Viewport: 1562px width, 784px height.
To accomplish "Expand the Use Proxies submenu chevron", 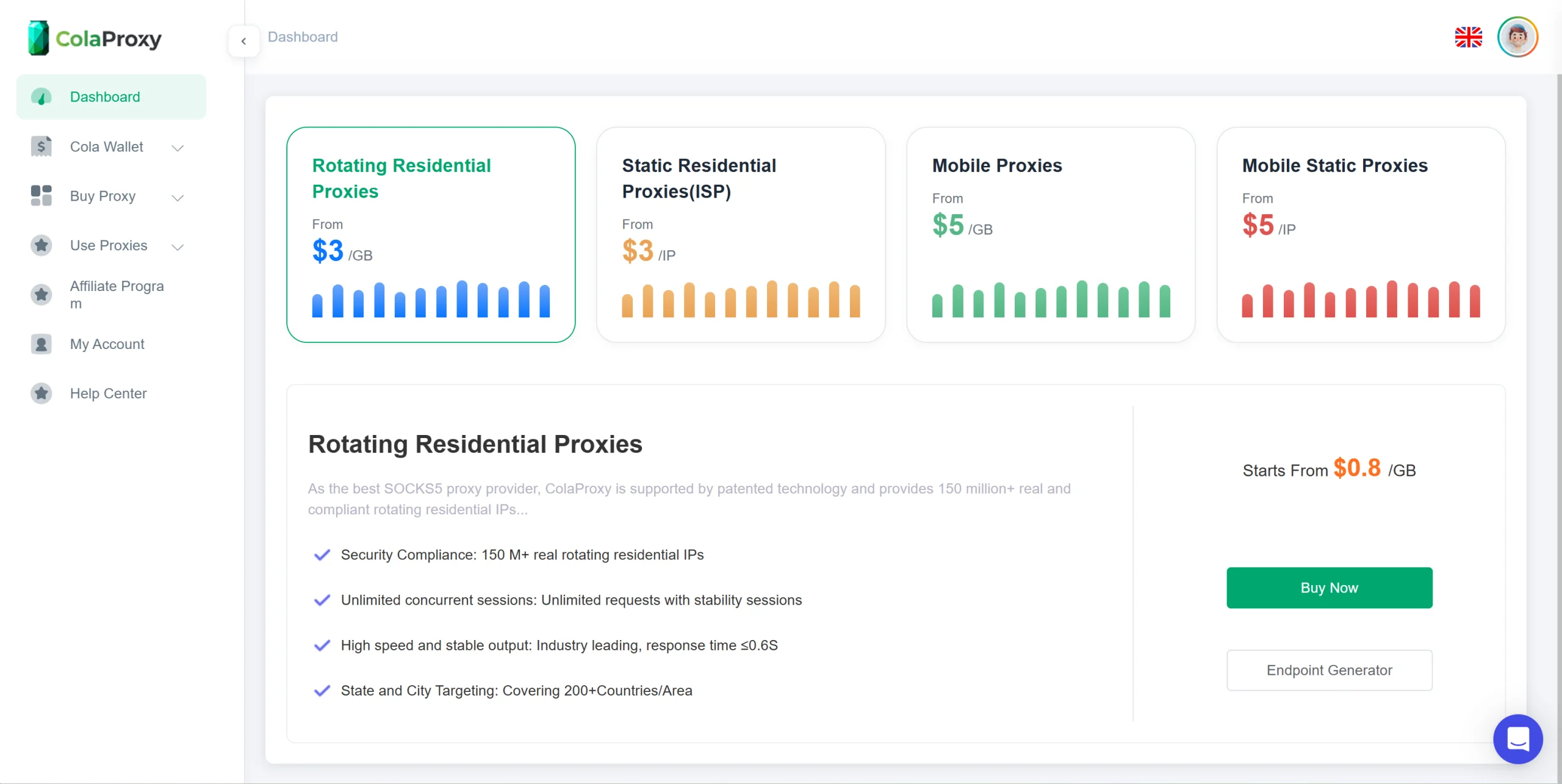I will coord(178,246).
